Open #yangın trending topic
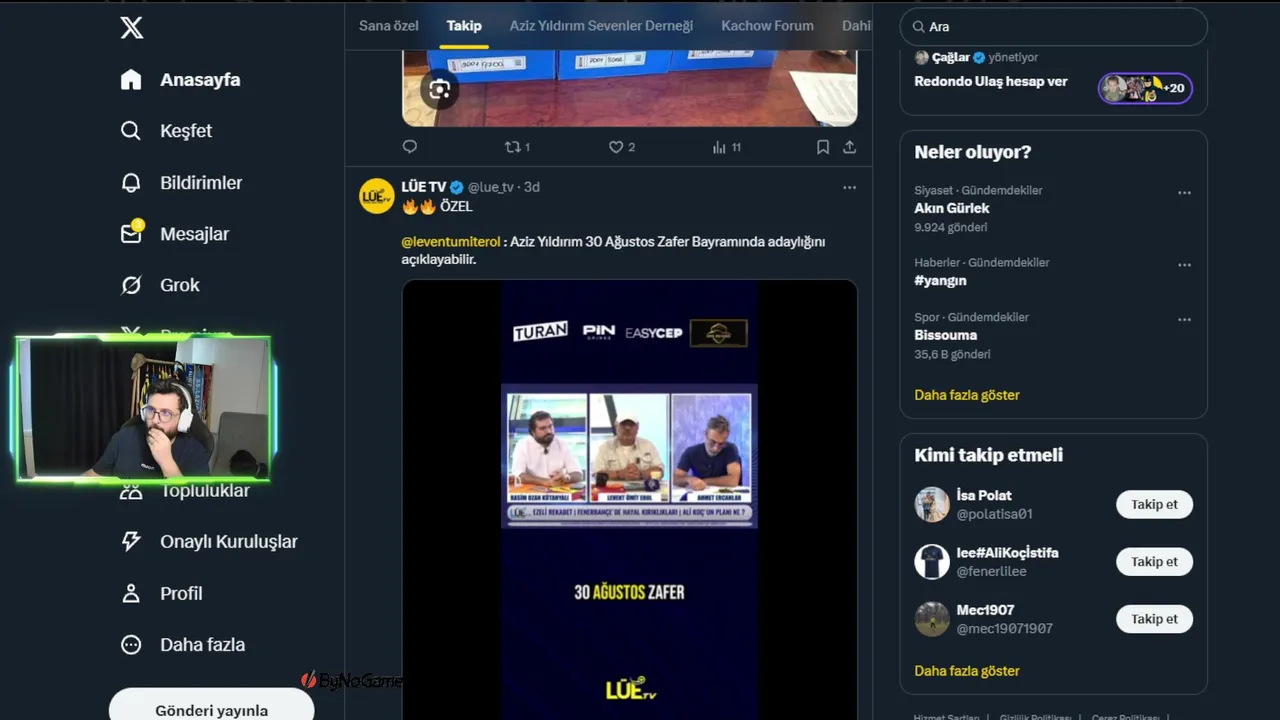 point(940,281)
